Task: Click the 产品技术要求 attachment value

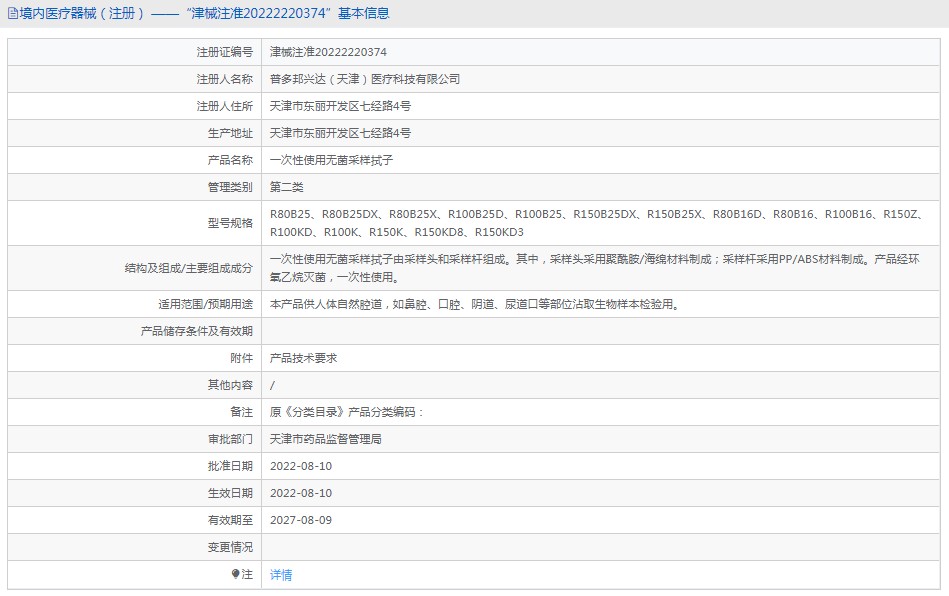Action: pos(303,358)
